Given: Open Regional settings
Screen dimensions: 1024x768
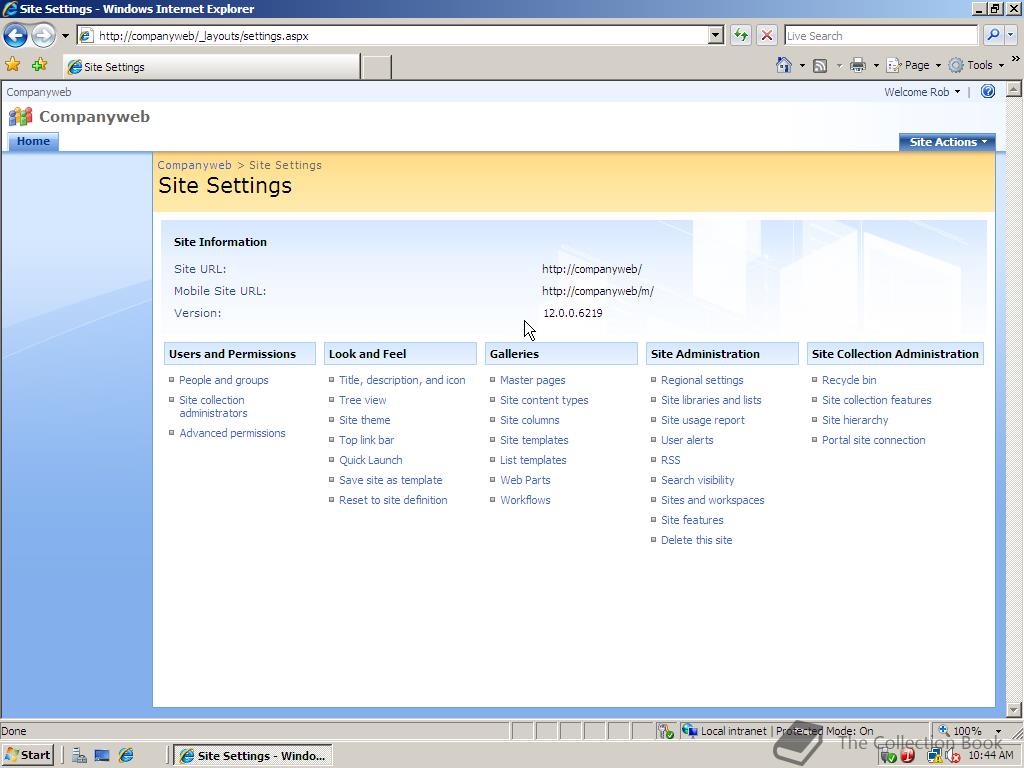Looking at the screenshot, I should 702,380.
